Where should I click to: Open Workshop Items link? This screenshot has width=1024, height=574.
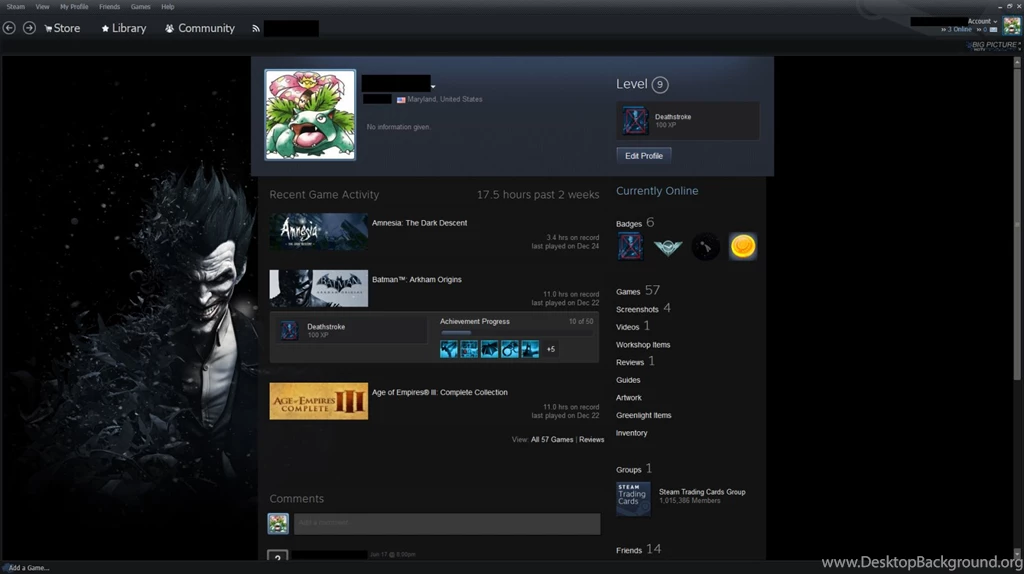pos(643,345)
